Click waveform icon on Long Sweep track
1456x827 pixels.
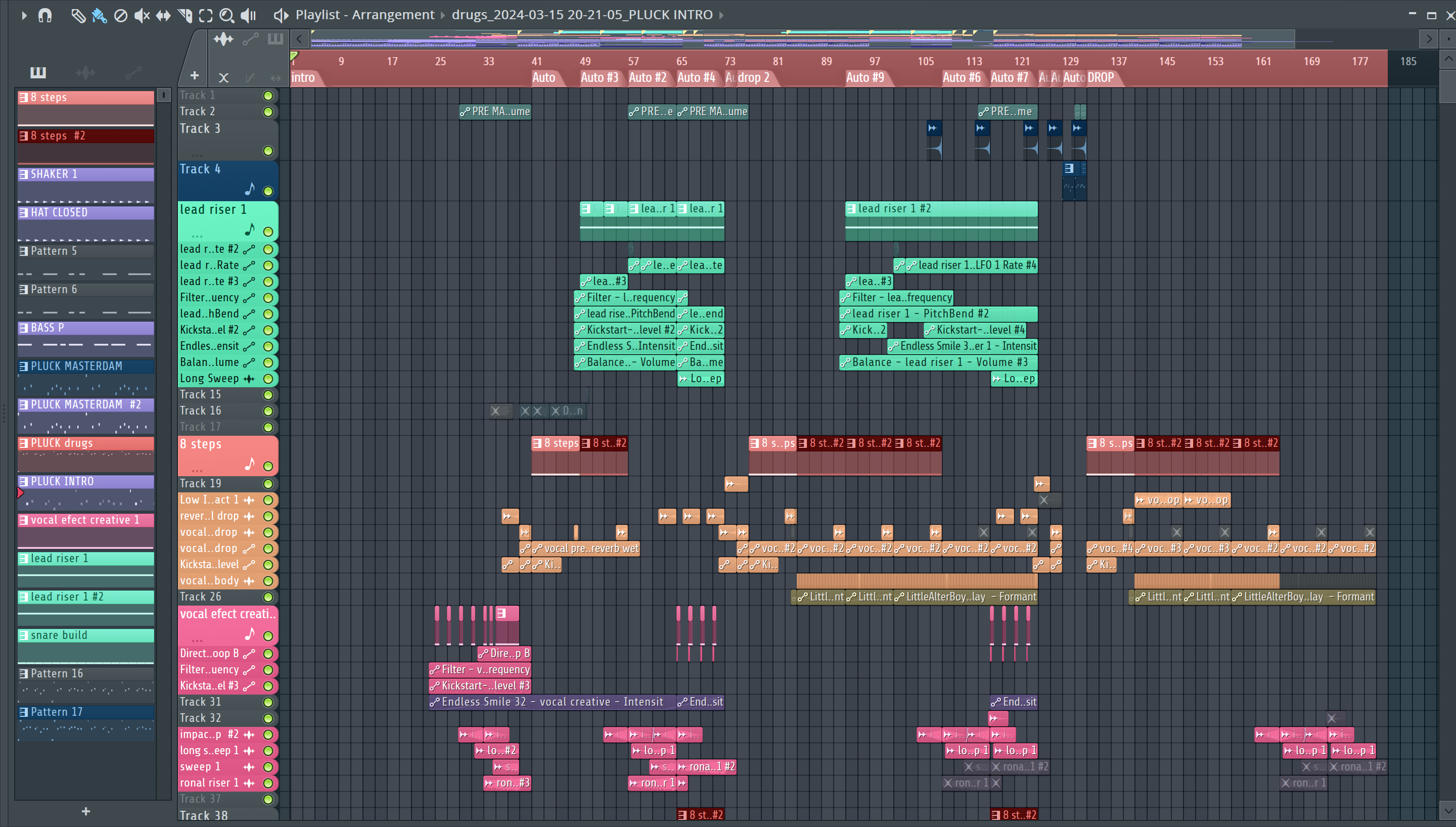(249, 379)
